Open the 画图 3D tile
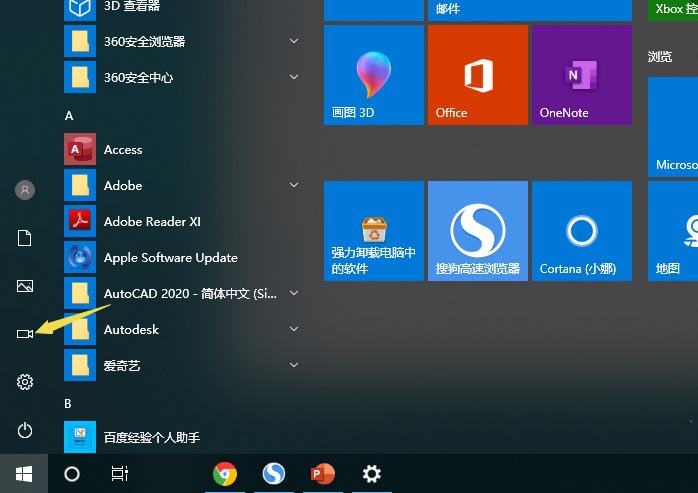The height and width of the screenshot is (493, 698). tap(373, 75)
